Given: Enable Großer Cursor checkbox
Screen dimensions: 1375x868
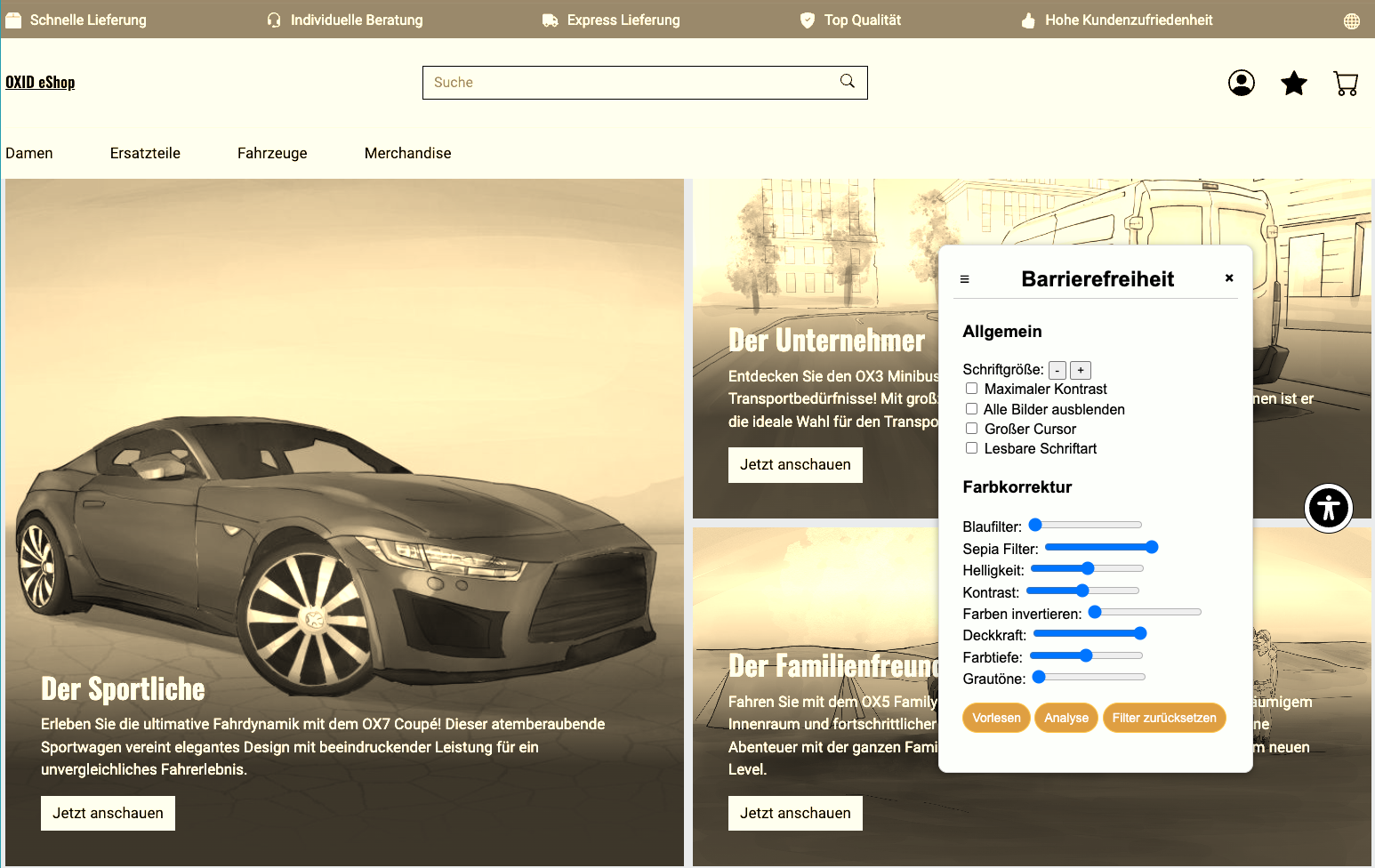Looking at the screenshot, I should point(972,429).
